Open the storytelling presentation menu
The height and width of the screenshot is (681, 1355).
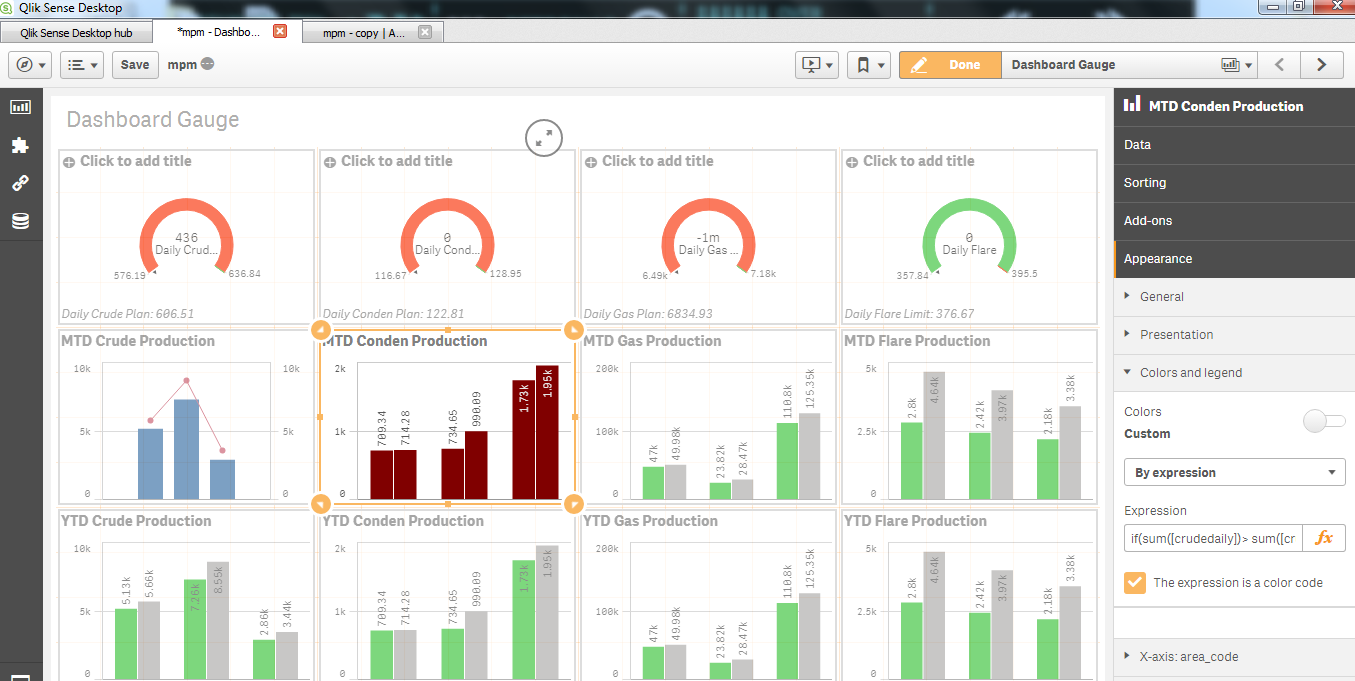coord(817,65)
